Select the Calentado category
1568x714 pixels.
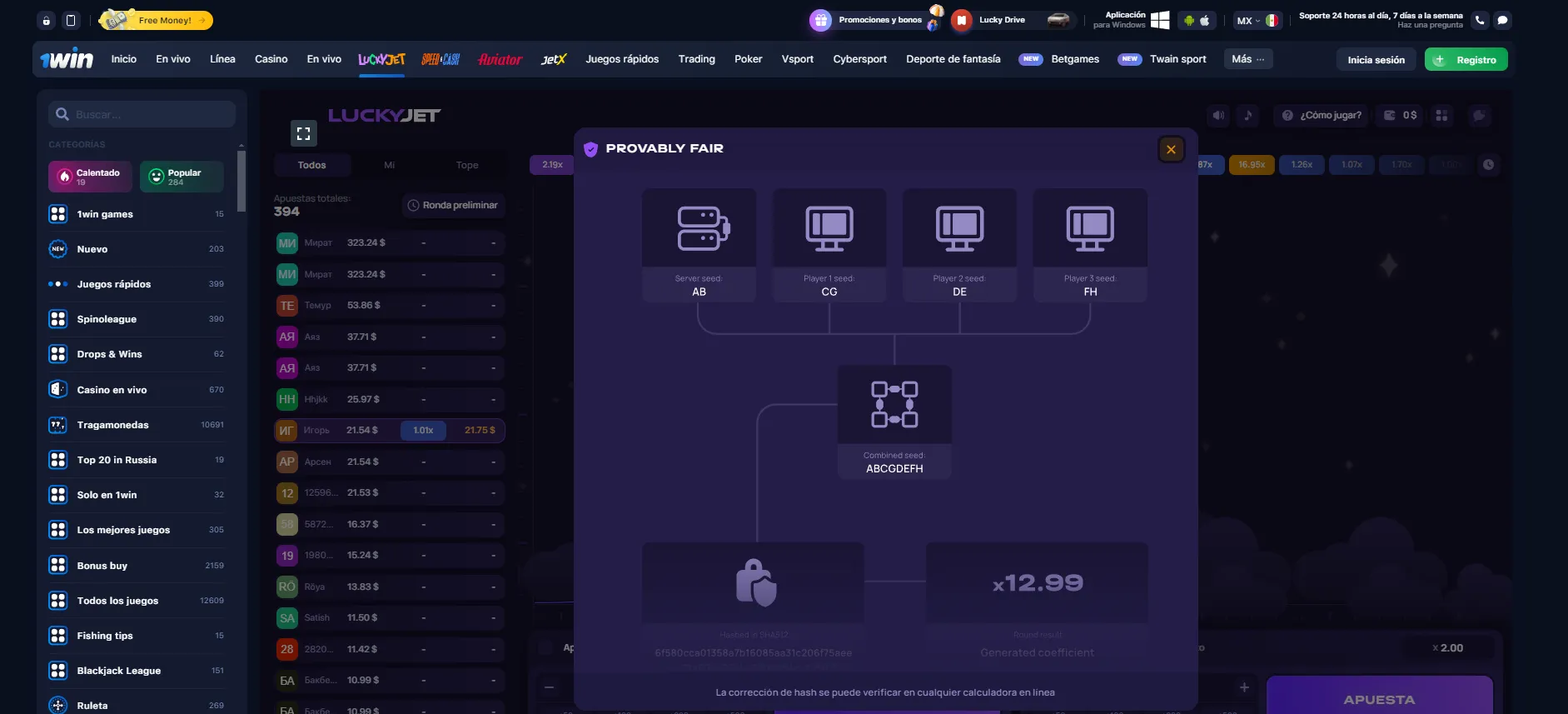point(91,177)
